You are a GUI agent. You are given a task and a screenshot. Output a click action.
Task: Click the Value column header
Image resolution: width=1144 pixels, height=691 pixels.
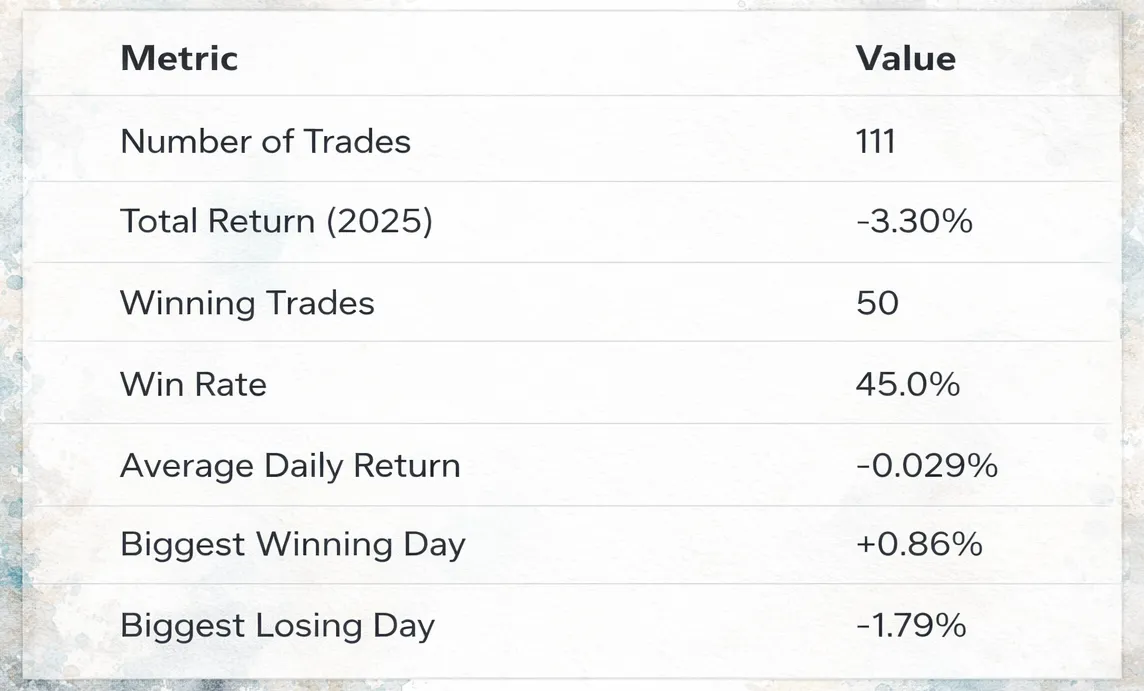click(905, 58)
